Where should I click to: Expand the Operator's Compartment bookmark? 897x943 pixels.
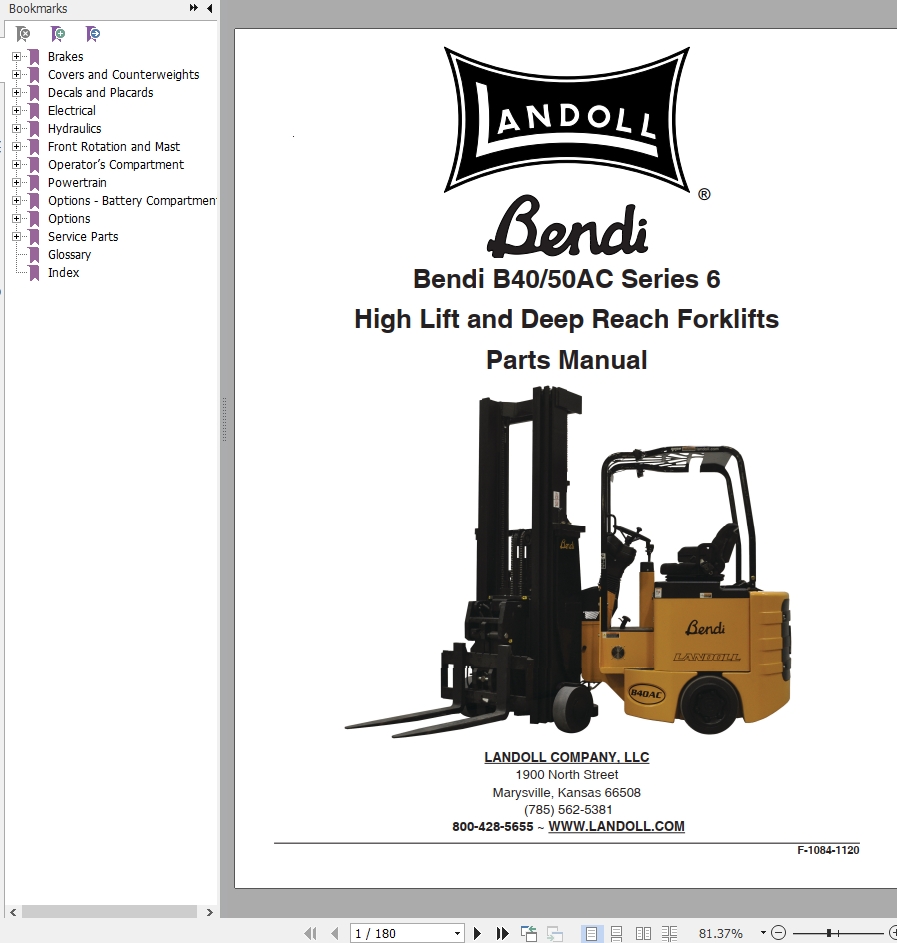click(16, 165)
